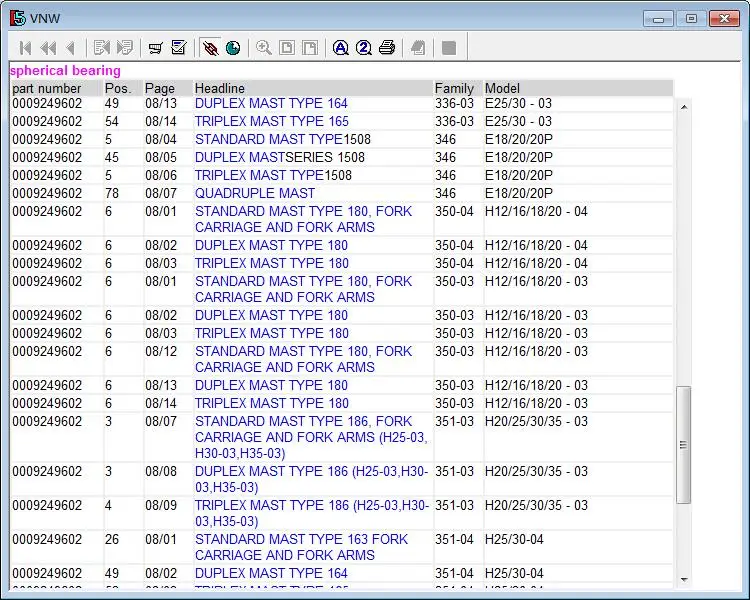This screenshot has width=750, height=600.
Task: Click the rewind double-arrow icon
Action: [48, 48]
